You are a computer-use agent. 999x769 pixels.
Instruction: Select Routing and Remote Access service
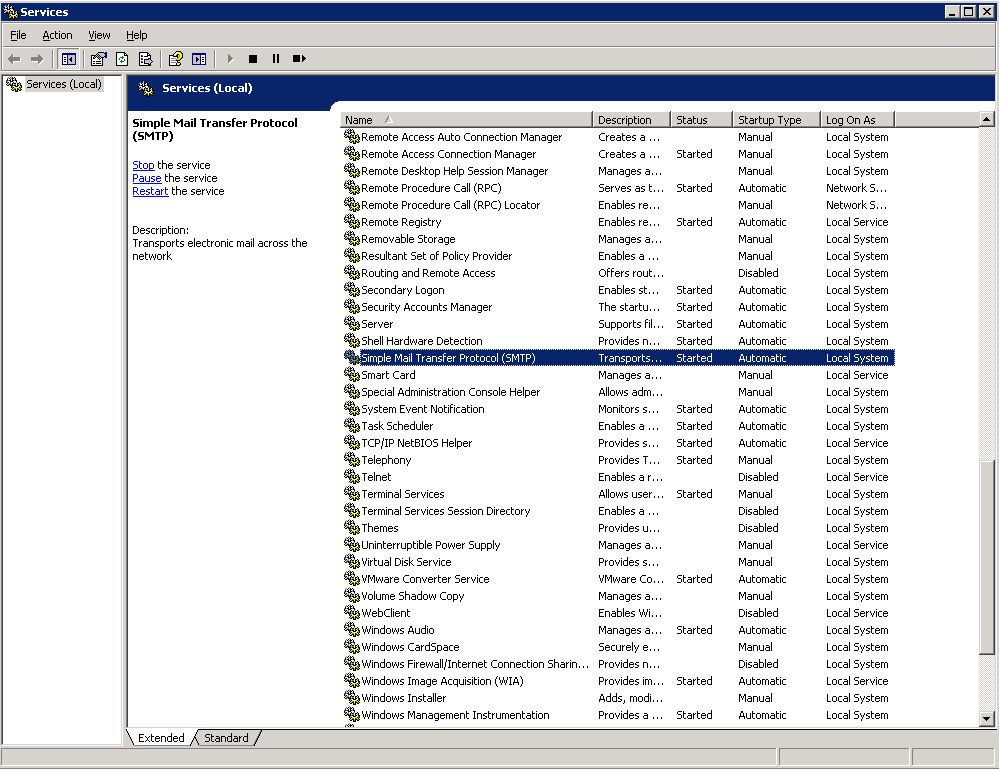click(x=428, y=273)
